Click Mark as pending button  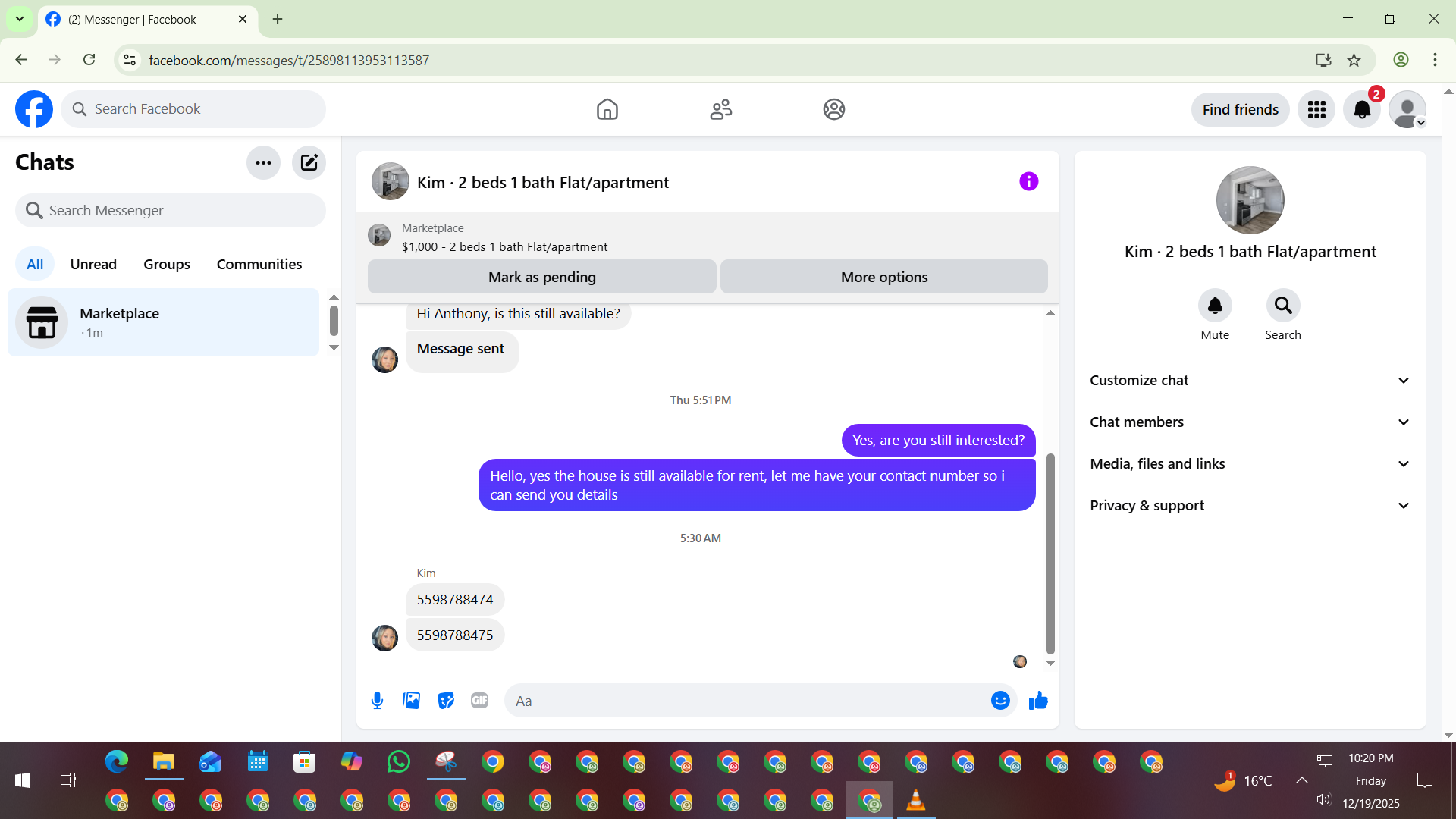[x=541, y=277]
